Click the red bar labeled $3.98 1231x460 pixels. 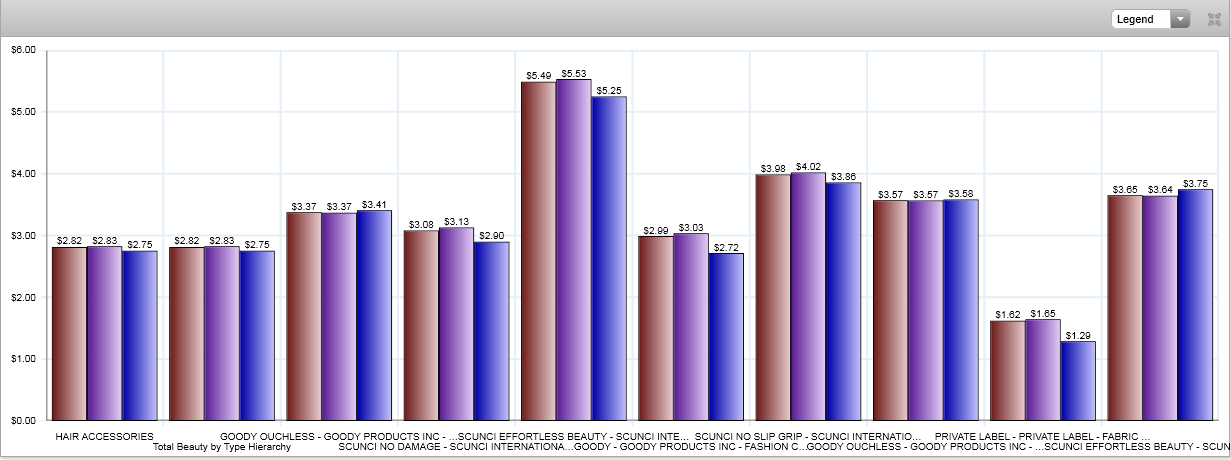coord(773,298)
